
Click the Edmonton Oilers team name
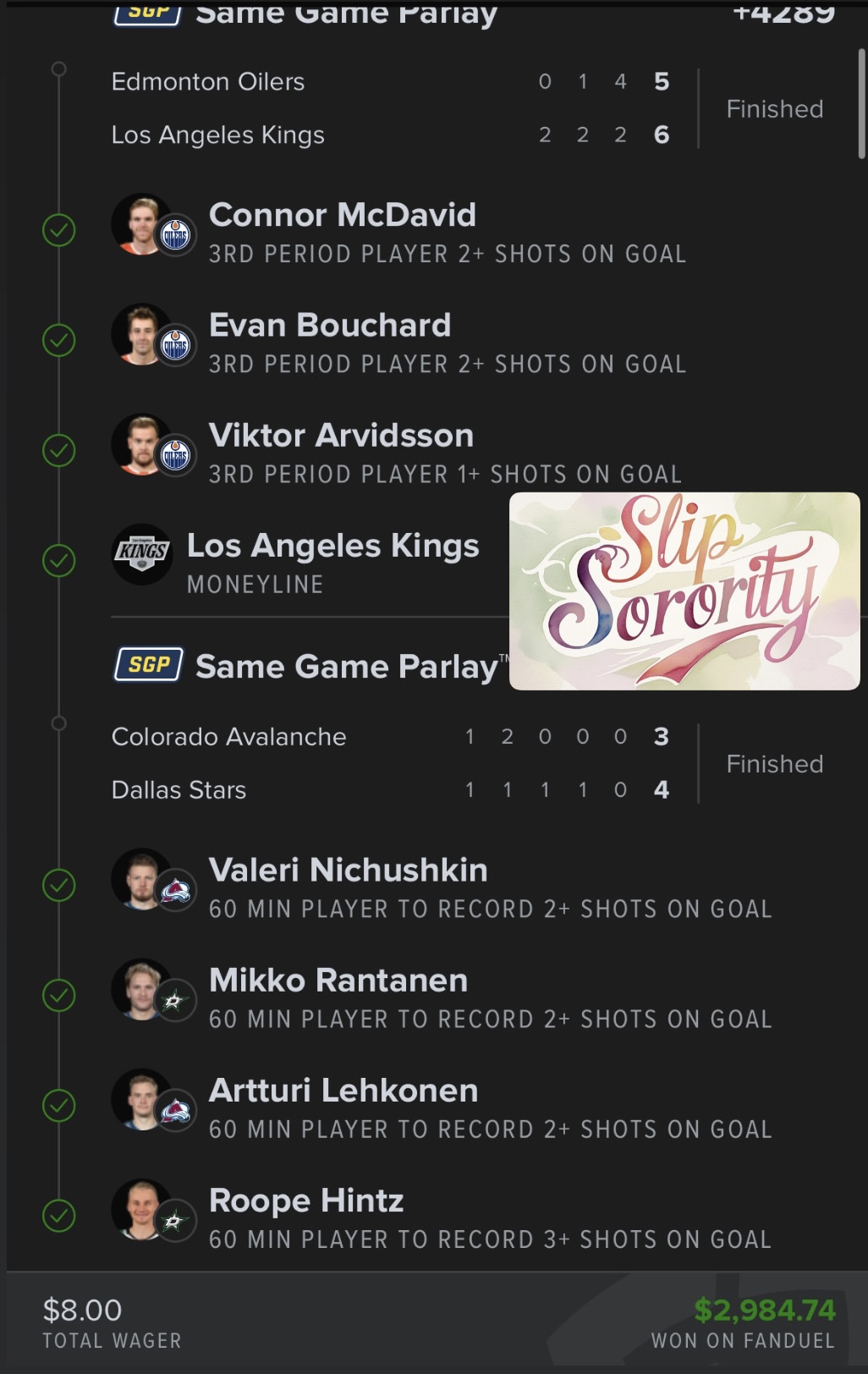click(208, 82)
